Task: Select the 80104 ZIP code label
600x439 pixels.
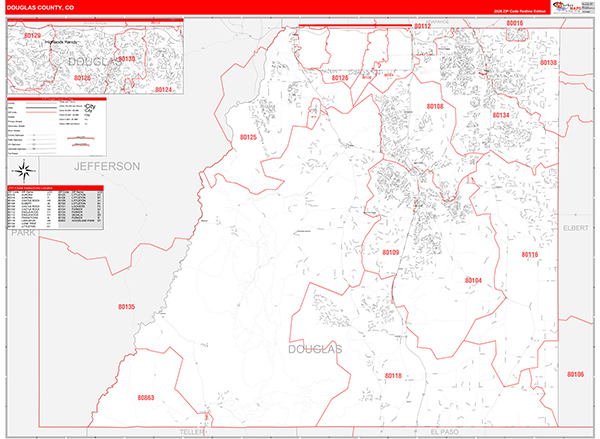Action: coord(473,281)
